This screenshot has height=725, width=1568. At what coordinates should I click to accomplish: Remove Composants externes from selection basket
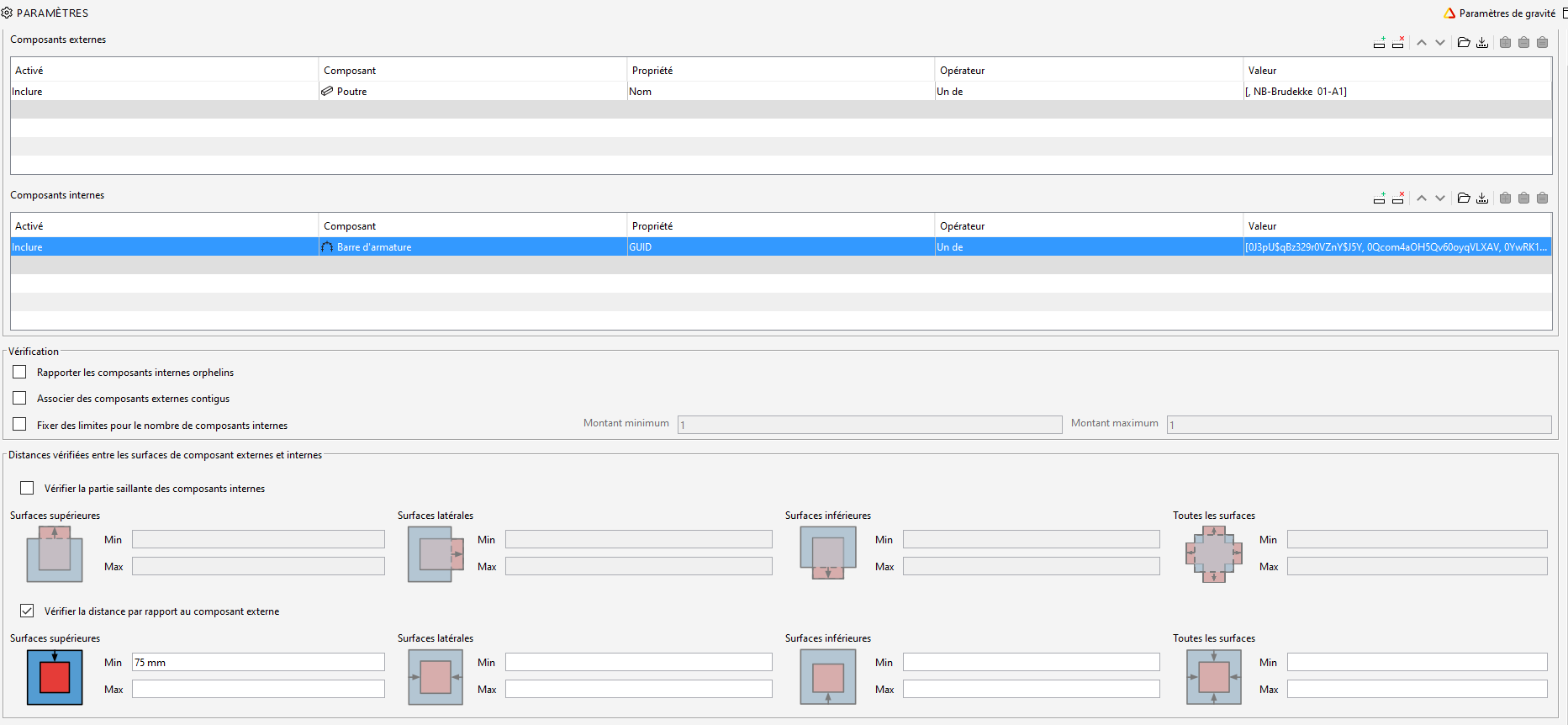(x=1523, y=42)
